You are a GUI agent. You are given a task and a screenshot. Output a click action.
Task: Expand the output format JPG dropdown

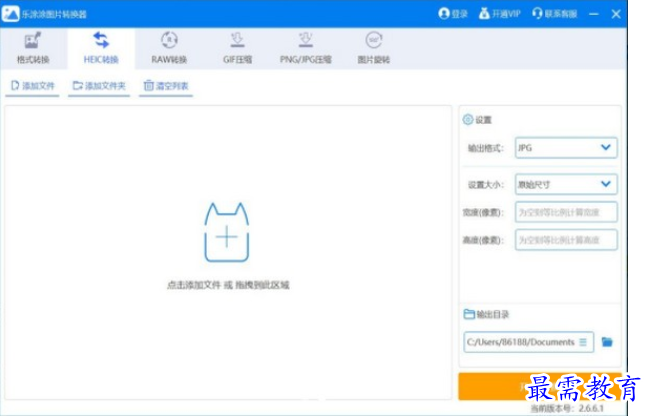[566, 148]
